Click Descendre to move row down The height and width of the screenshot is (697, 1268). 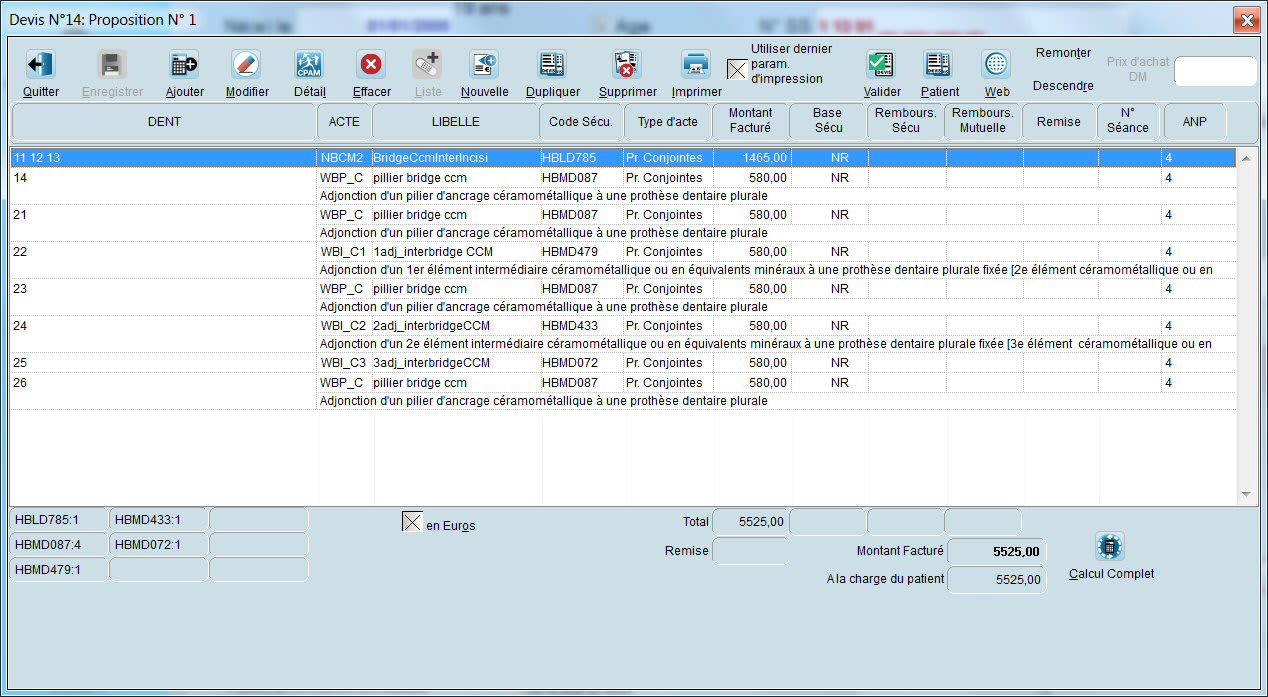point(1063,86)
